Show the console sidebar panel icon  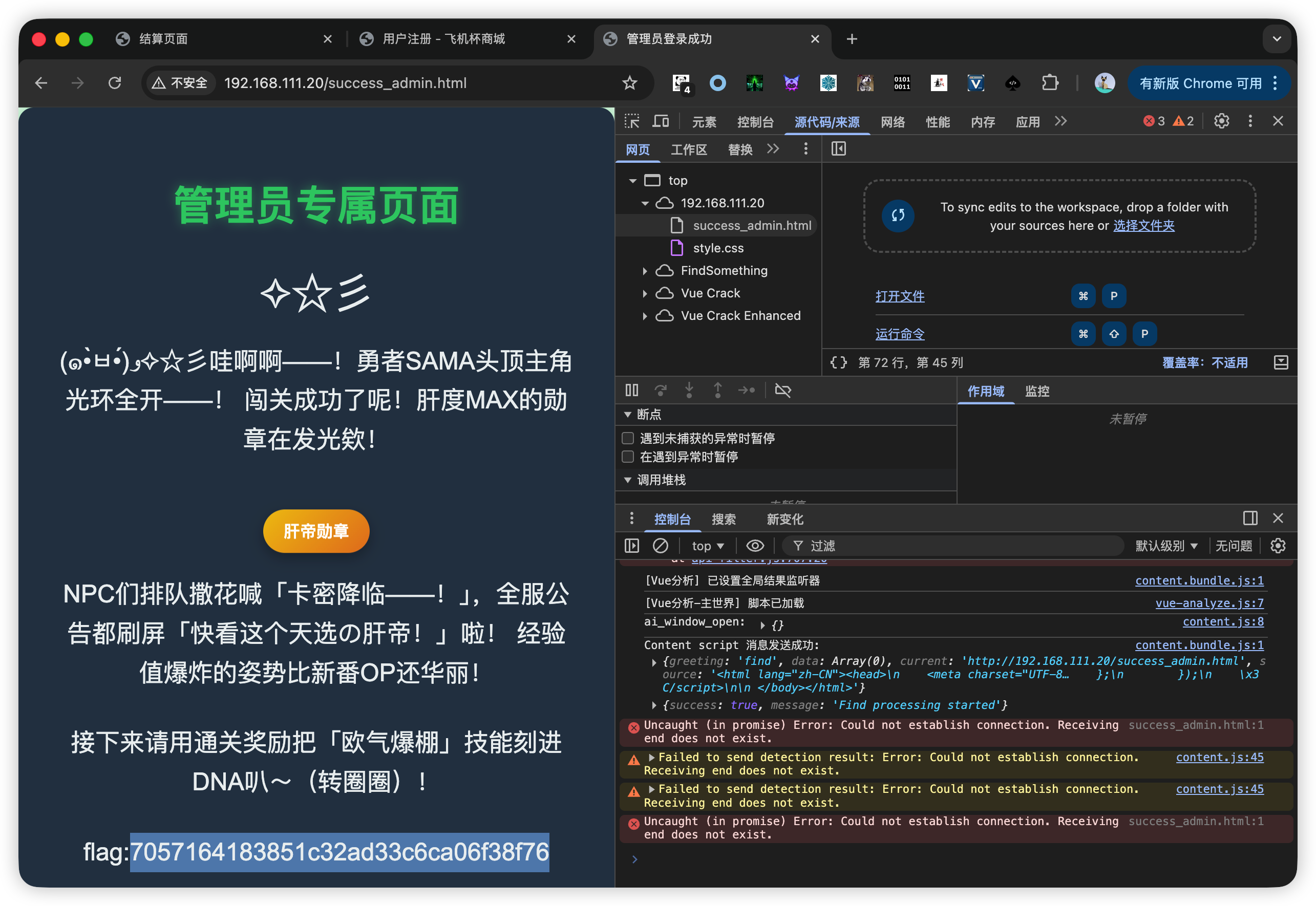(x=632, y=546)
